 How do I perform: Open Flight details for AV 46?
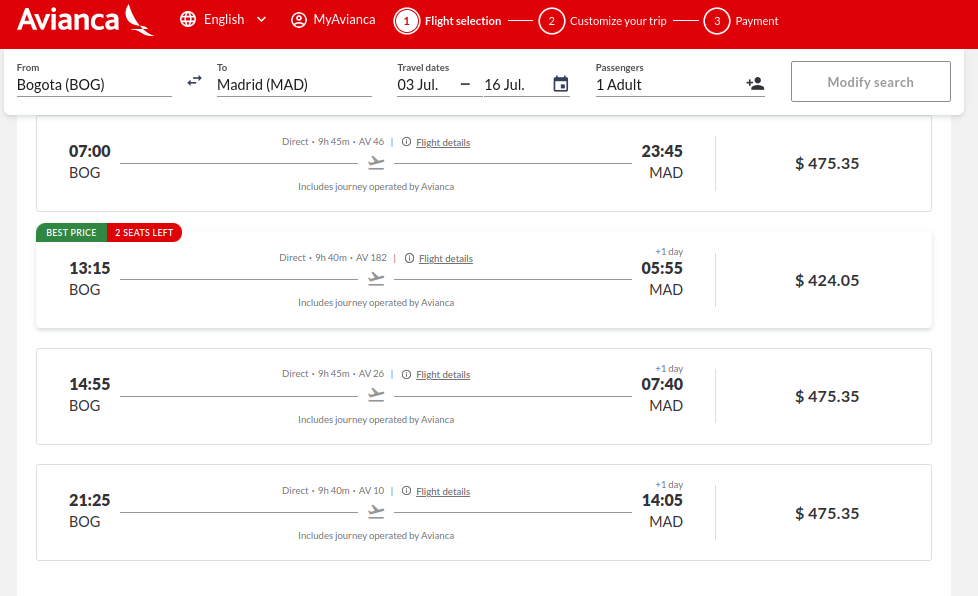(x=443, y=143)
